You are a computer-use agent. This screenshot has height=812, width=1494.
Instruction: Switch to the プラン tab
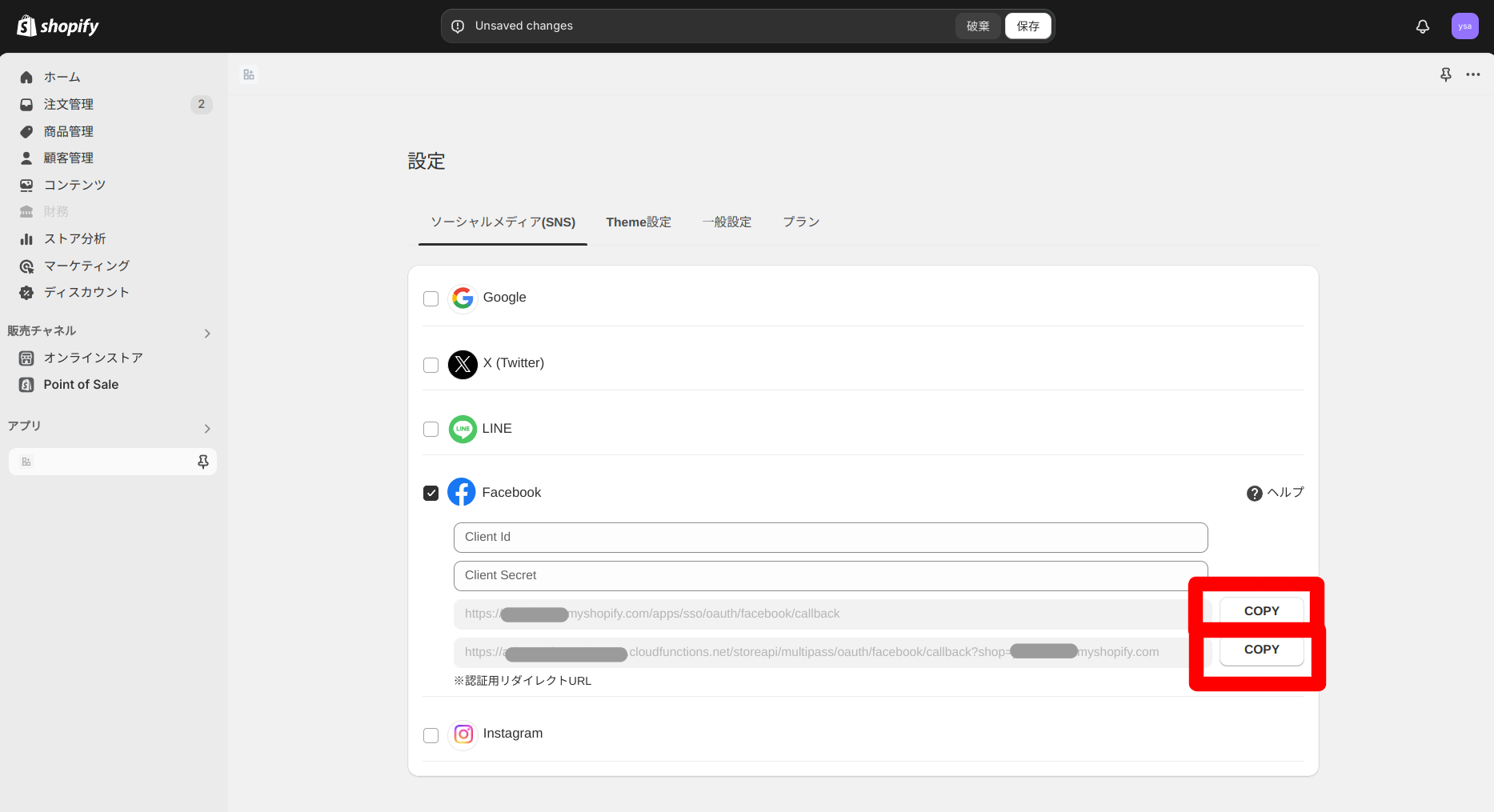(801, 222)
